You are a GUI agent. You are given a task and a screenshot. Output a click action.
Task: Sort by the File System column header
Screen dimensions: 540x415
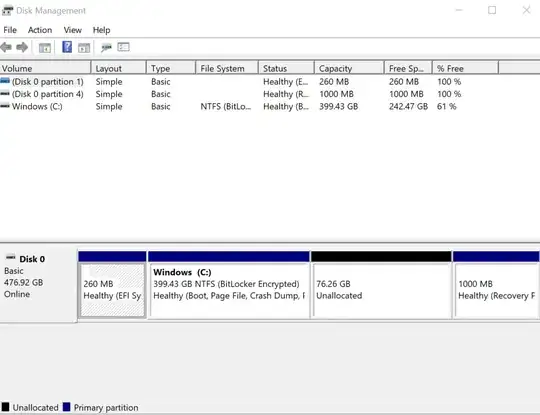pyautogui.click(x=227, y=68)
